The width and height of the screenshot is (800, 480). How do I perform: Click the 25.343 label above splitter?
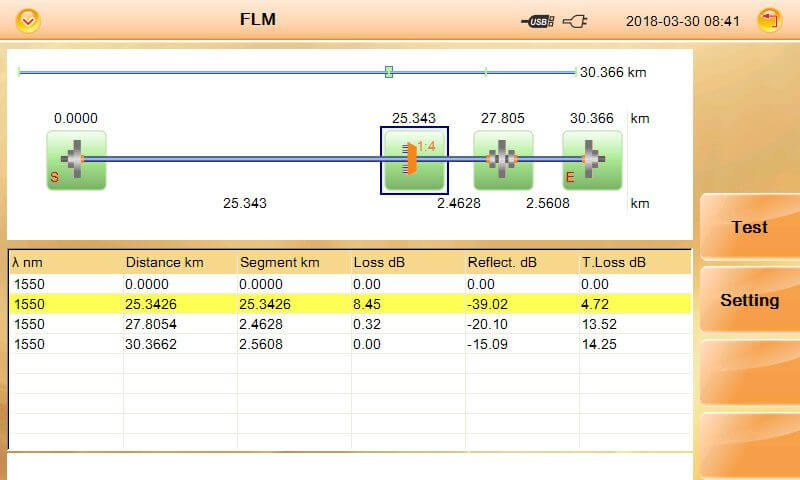click(x=414, y=118)
